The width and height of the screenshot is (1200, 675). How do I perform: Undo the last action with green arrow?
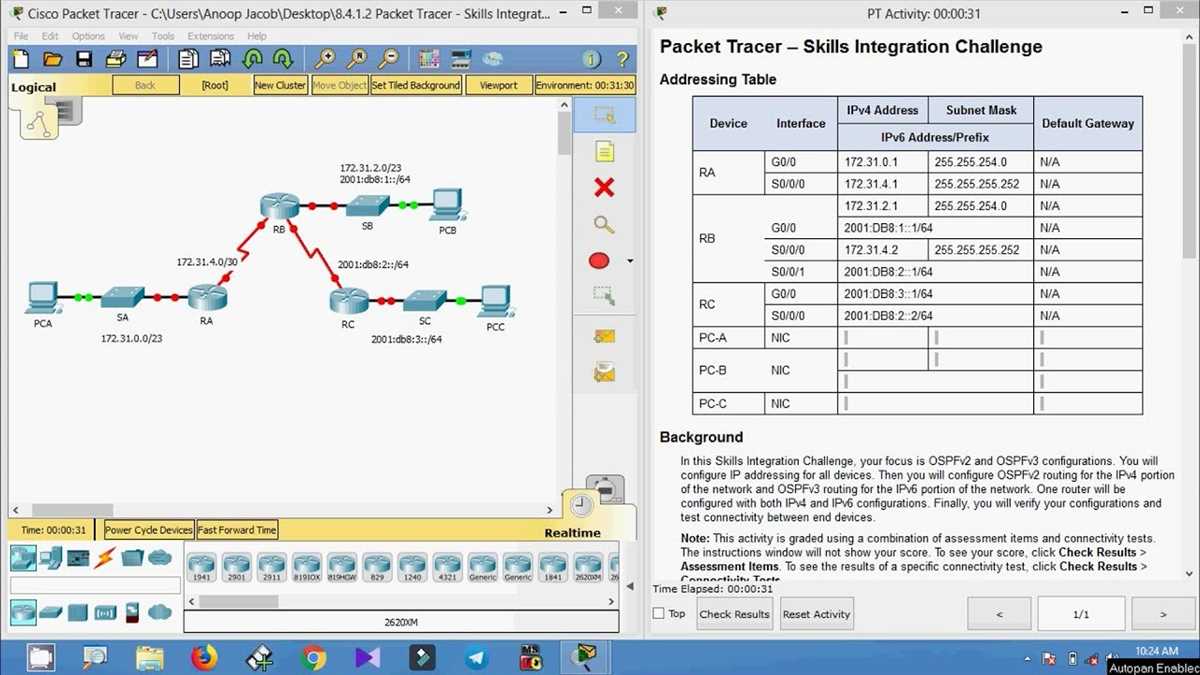(x=252, y=60)
